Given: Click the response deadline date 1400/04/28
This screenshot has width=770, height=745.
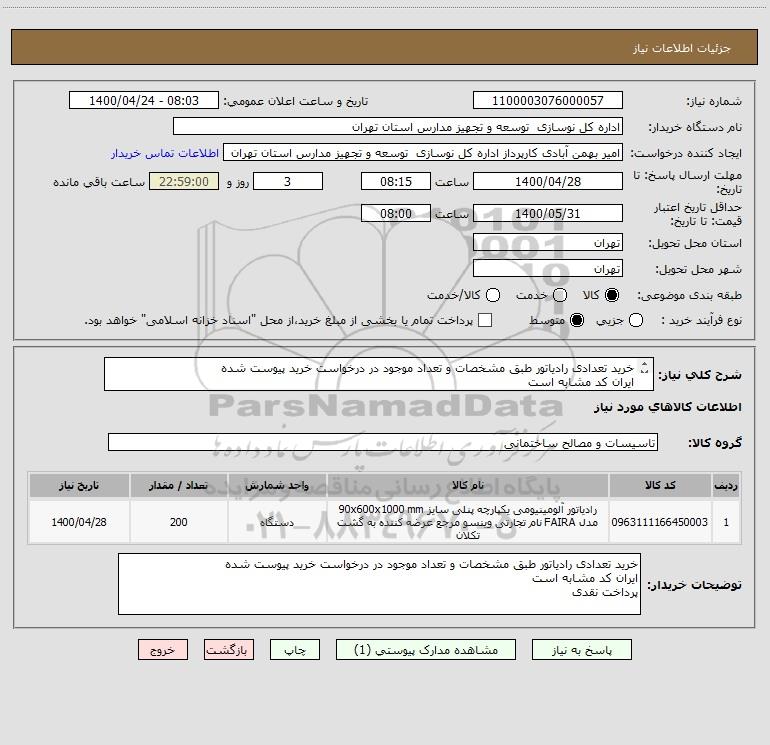Looking at the screenshot, I should pos(548,181).
